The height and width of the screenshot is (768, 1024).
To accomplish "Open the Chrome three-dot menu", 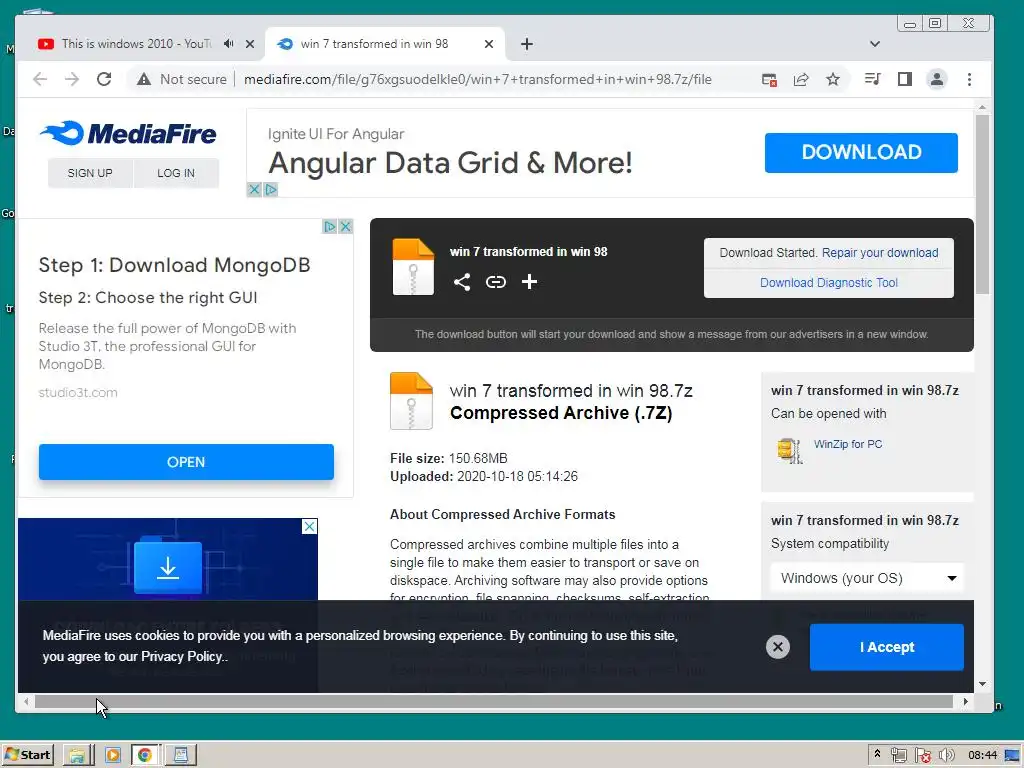I will pos(969,79).
